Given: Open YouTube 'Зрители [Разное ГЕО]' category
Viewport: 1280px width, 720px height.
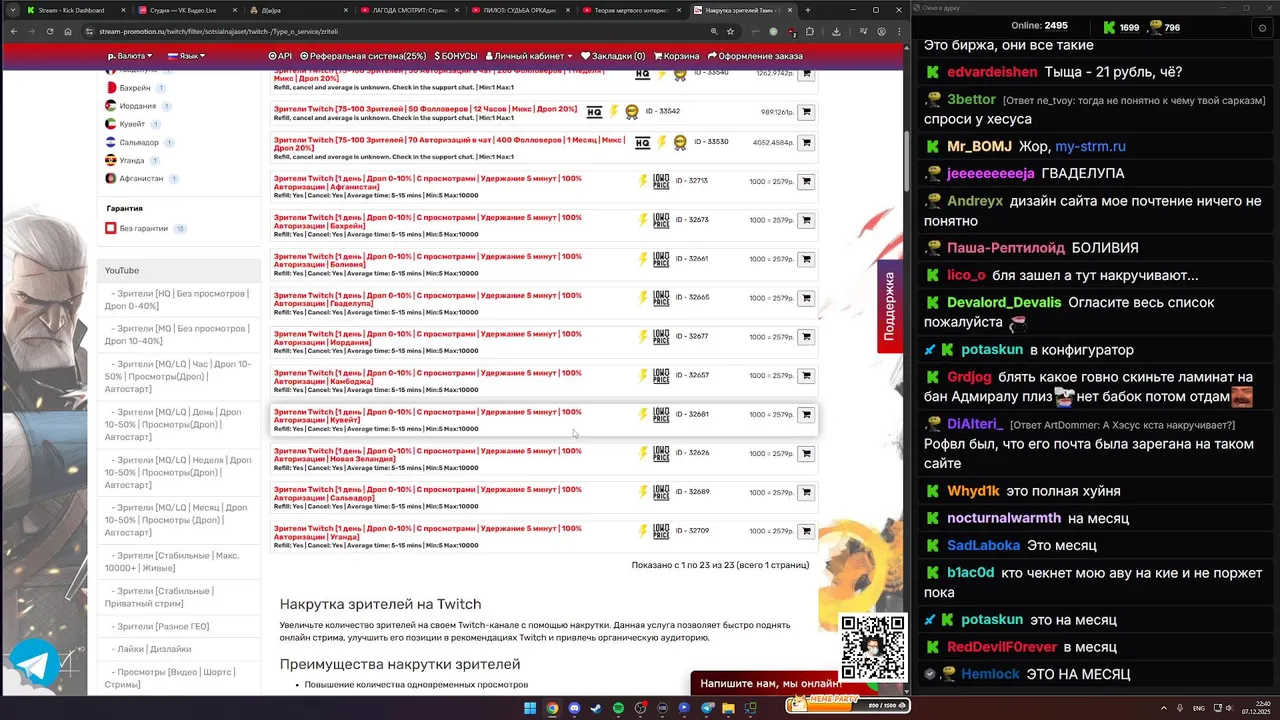Looking at the screenshot, I should pyautogui.click(x=162, y=626).
